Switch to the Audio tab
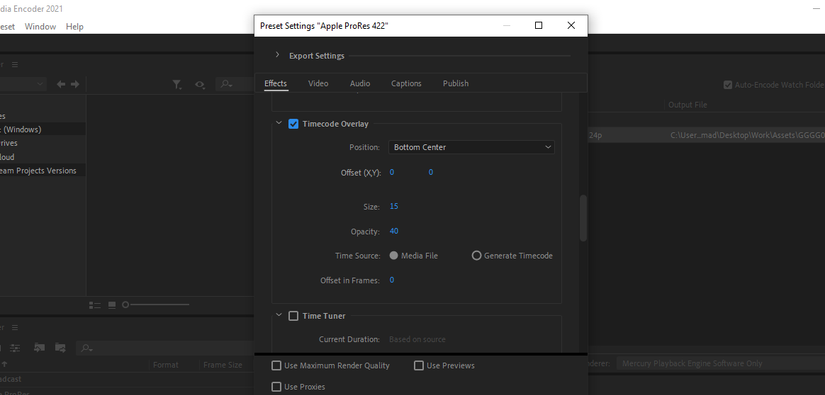This screenshot has width=825, height=395. point(360,84)
